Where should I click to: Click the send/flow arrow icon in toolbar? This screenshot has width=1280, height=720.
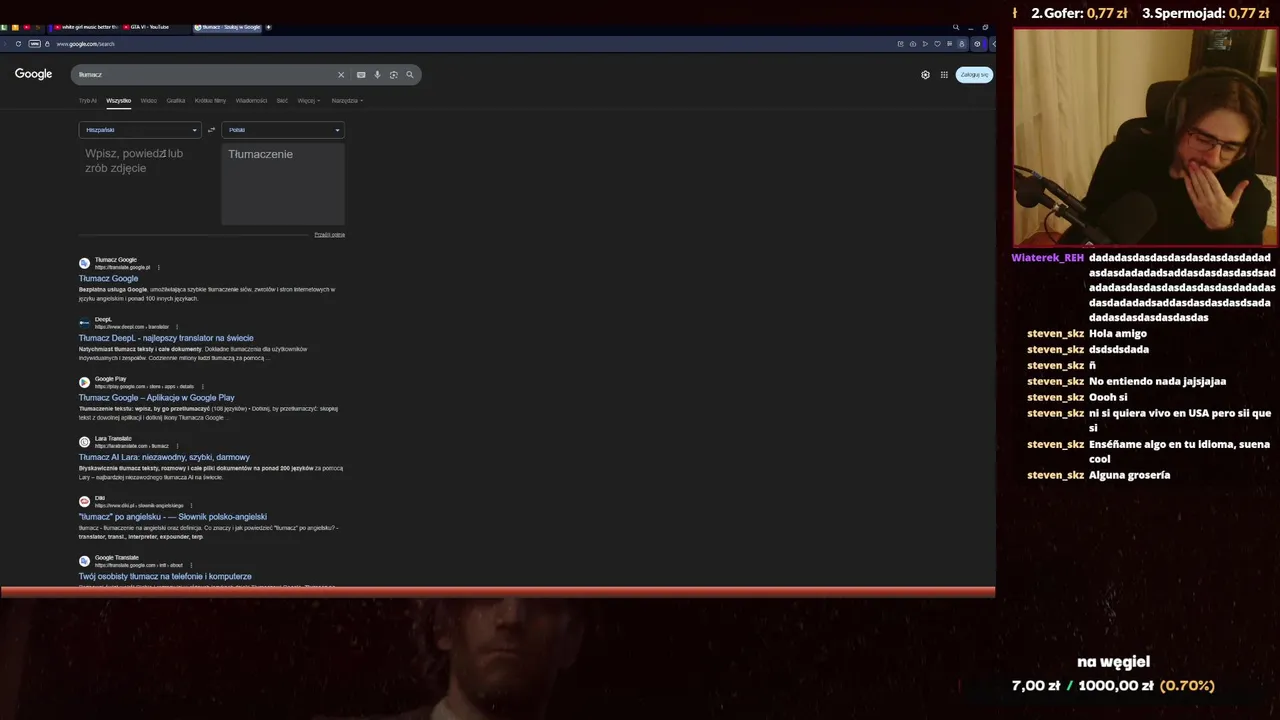point(925,44)
